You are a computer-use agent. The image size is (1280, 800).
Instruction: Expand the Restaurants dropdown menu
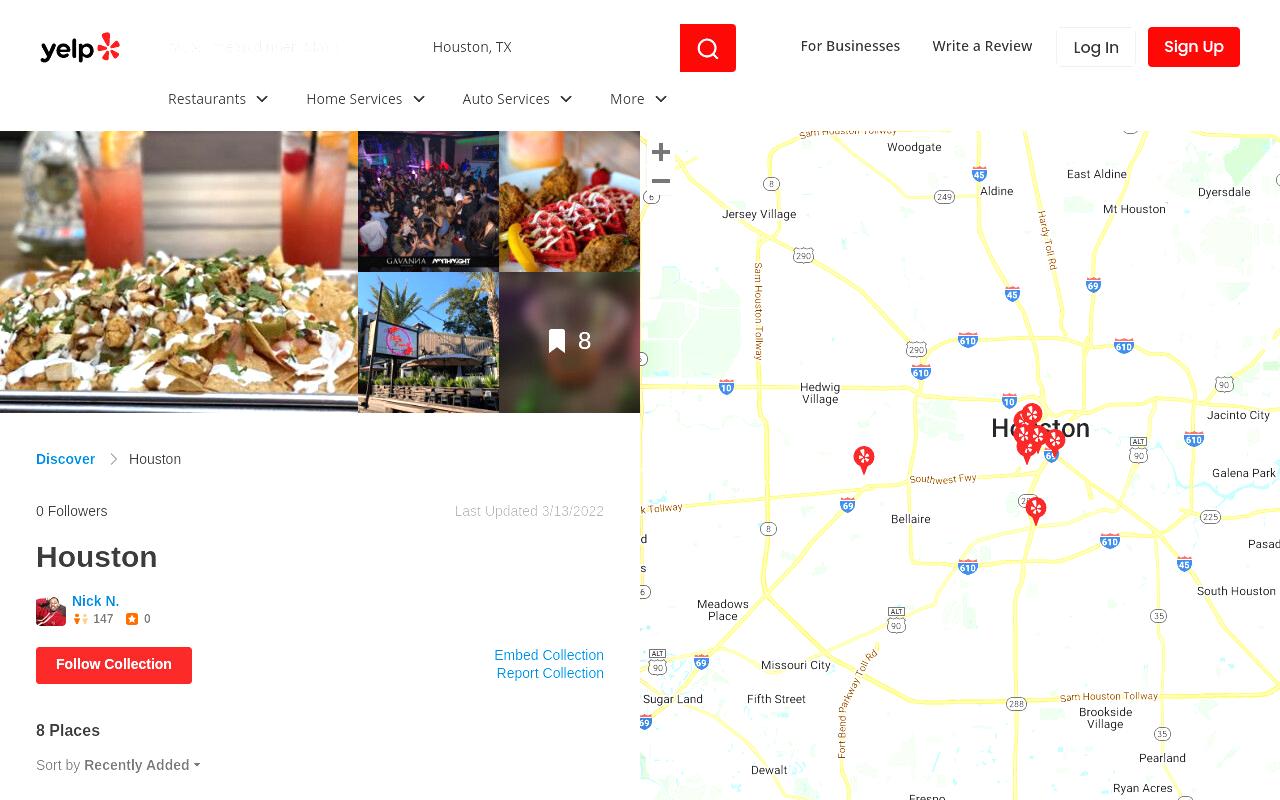pyautogui.click(x=218, y=99)
